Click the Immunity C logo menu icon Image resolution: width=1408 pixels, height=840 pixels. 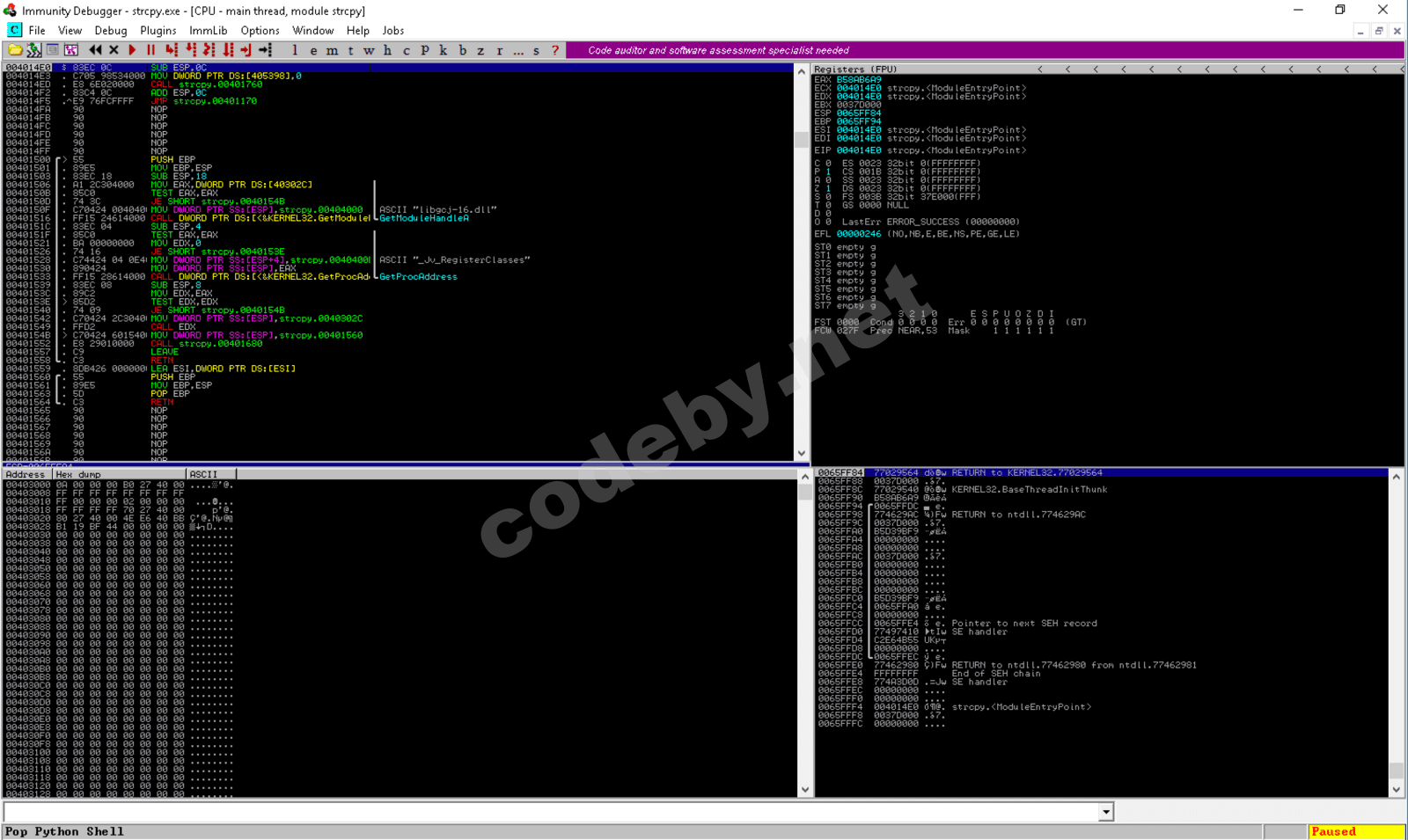point(14,30)
